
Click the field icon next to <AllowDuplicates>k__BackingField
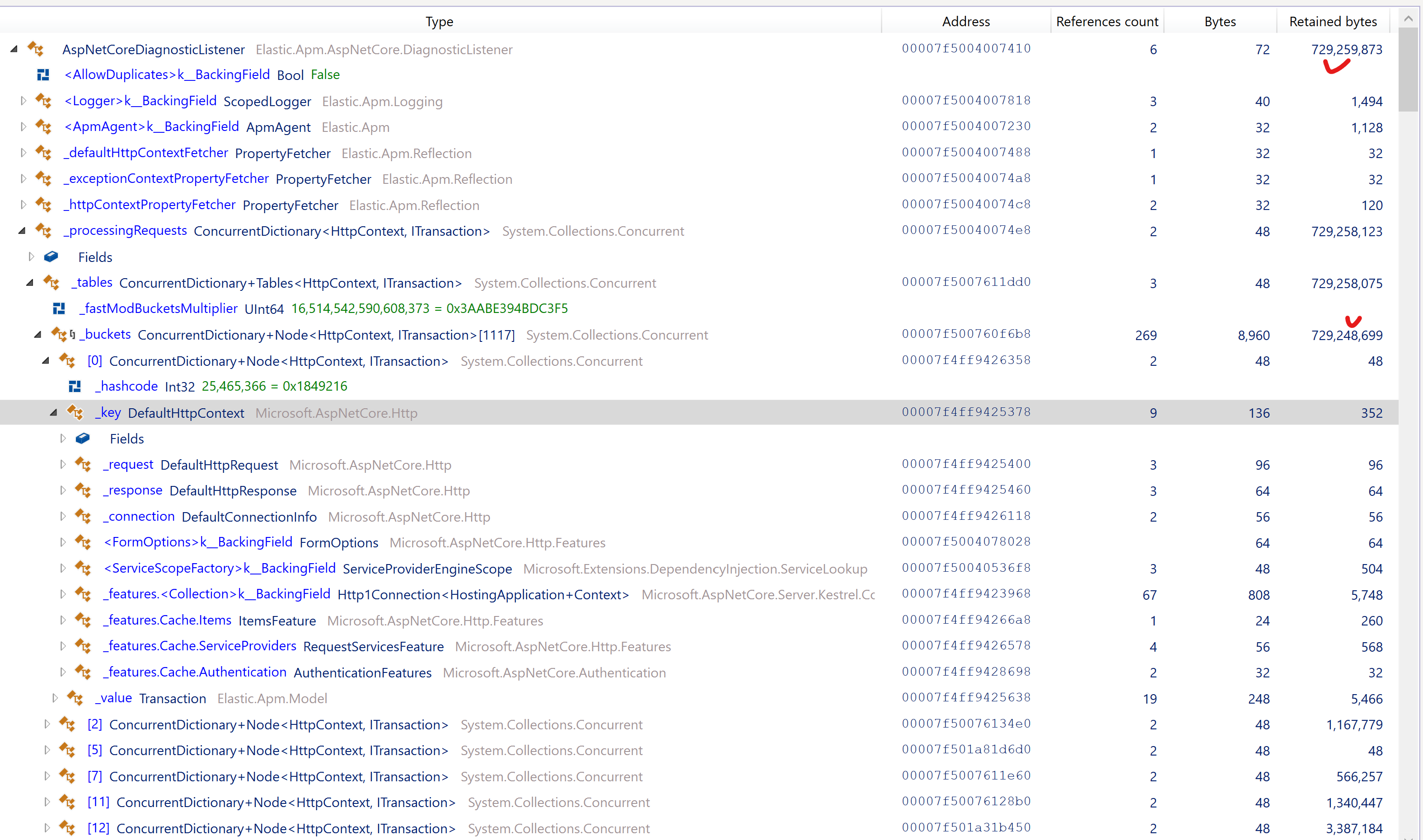coord(42,74)
